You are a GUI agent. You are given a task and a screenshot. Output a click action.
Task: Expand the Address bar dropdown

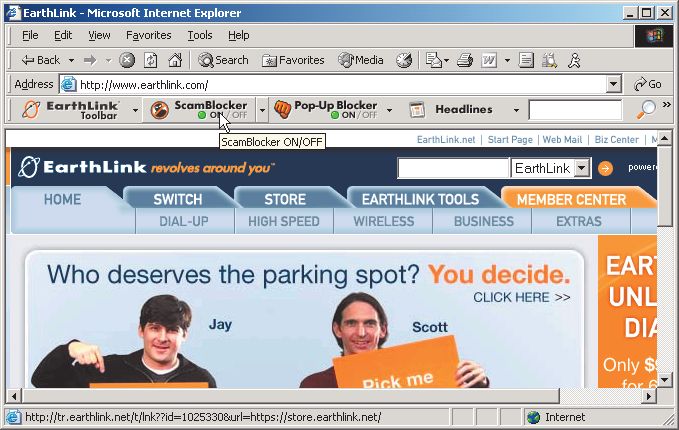coord(614,84)
